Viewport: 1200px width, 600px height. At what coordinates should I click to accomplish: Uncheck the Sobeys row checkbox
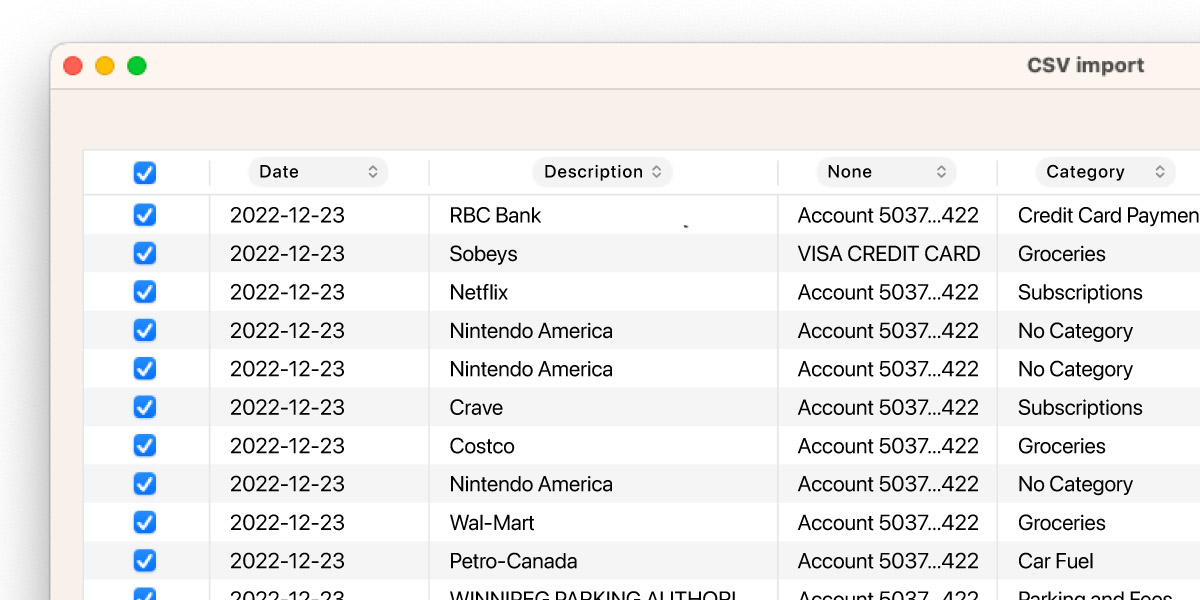click(145, 253)
